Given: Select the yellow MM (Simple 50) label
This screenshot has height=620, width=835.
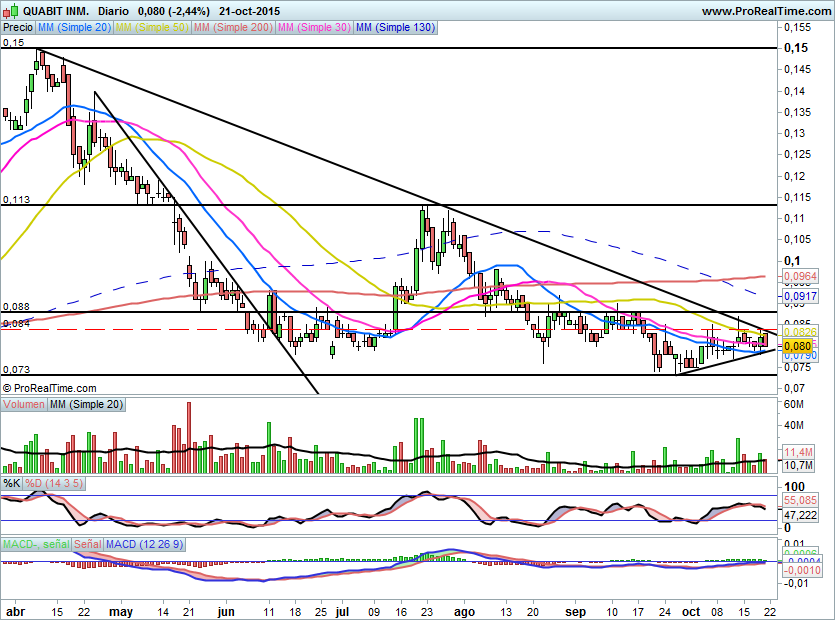Looking at the screenshot, I should [x=152, y=28].
